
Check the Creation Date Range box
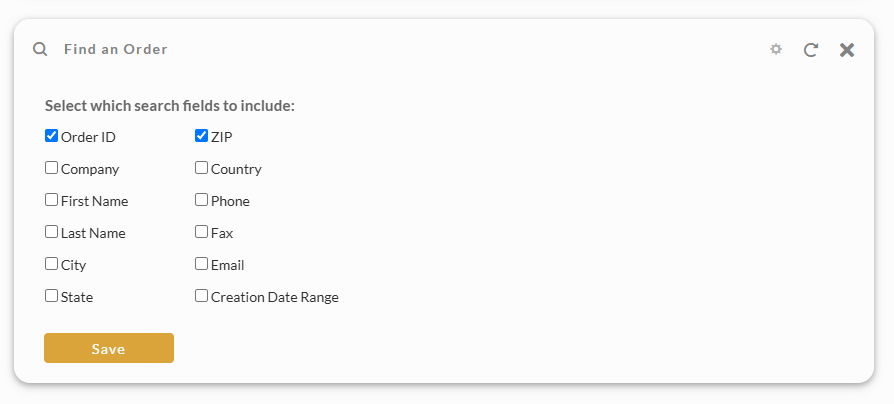(x=201, y=295)
